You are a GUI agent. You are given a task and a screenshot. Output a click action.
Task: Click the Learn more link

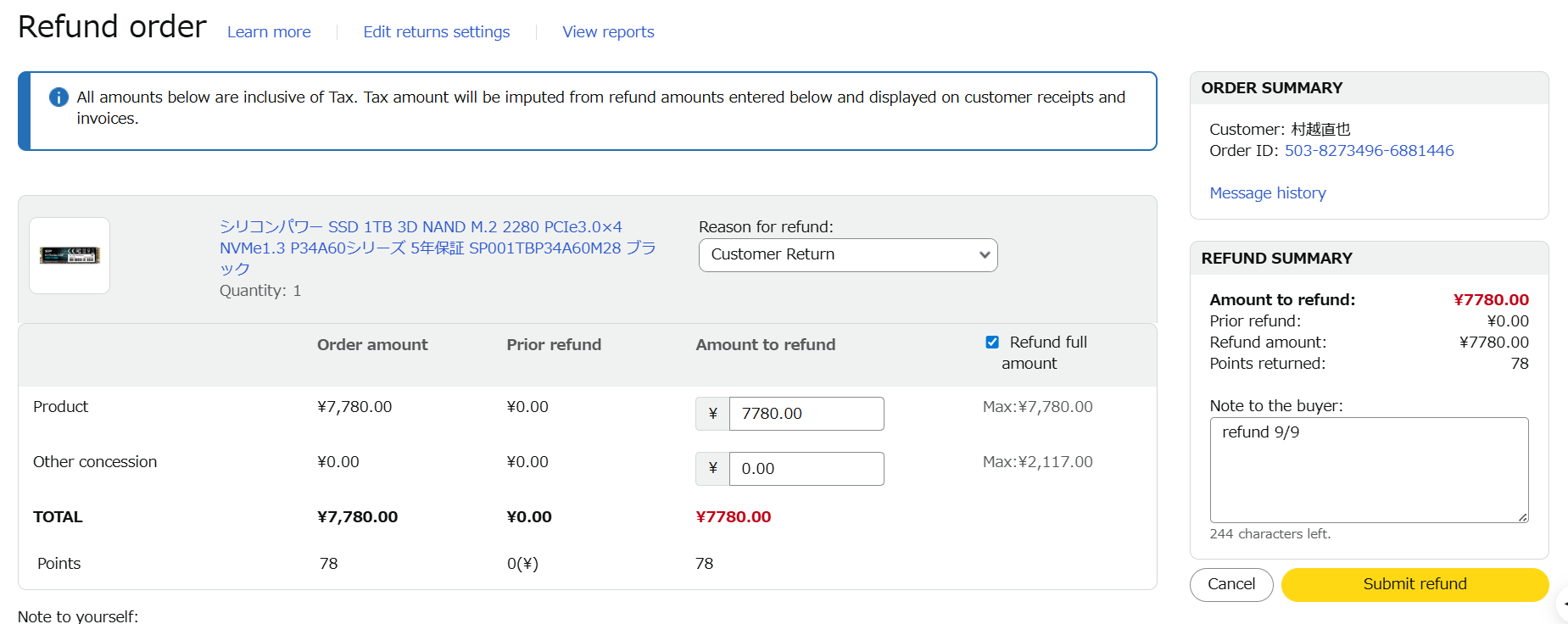click(x=269, y=32)
